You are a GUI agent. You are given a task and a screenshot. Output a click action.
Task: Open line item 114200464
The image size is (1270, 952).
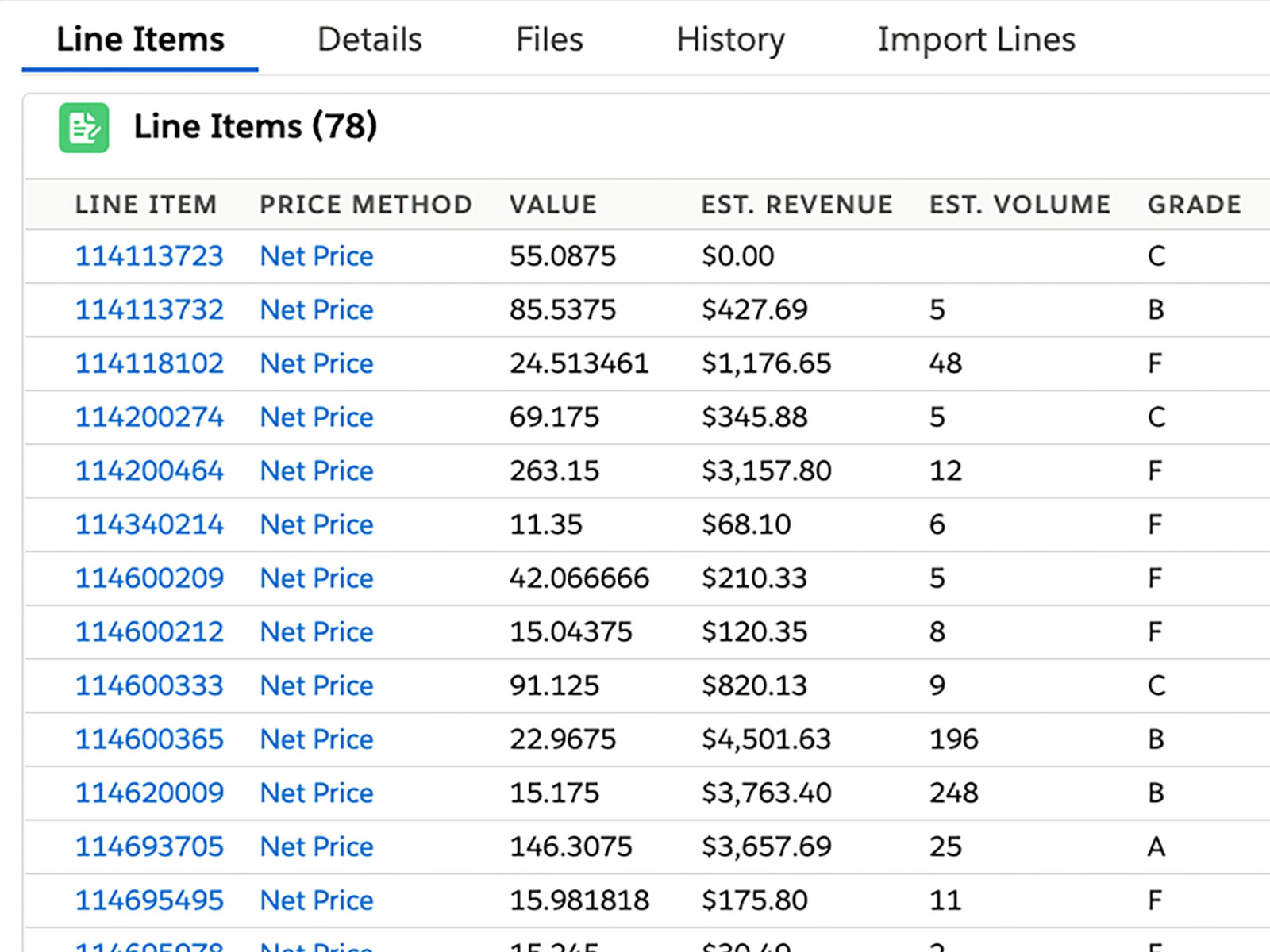point(149,471)
